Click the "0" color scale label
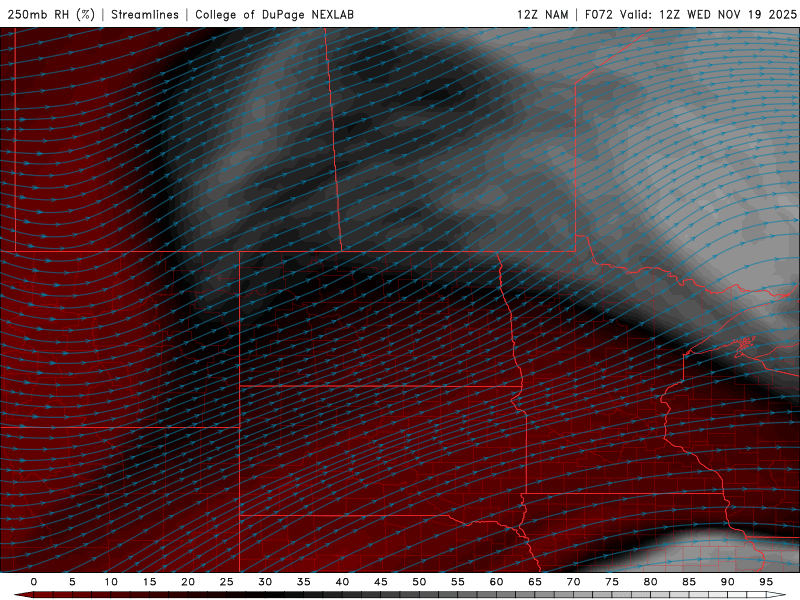Screen dimensions: 800x600 (34, 582)
